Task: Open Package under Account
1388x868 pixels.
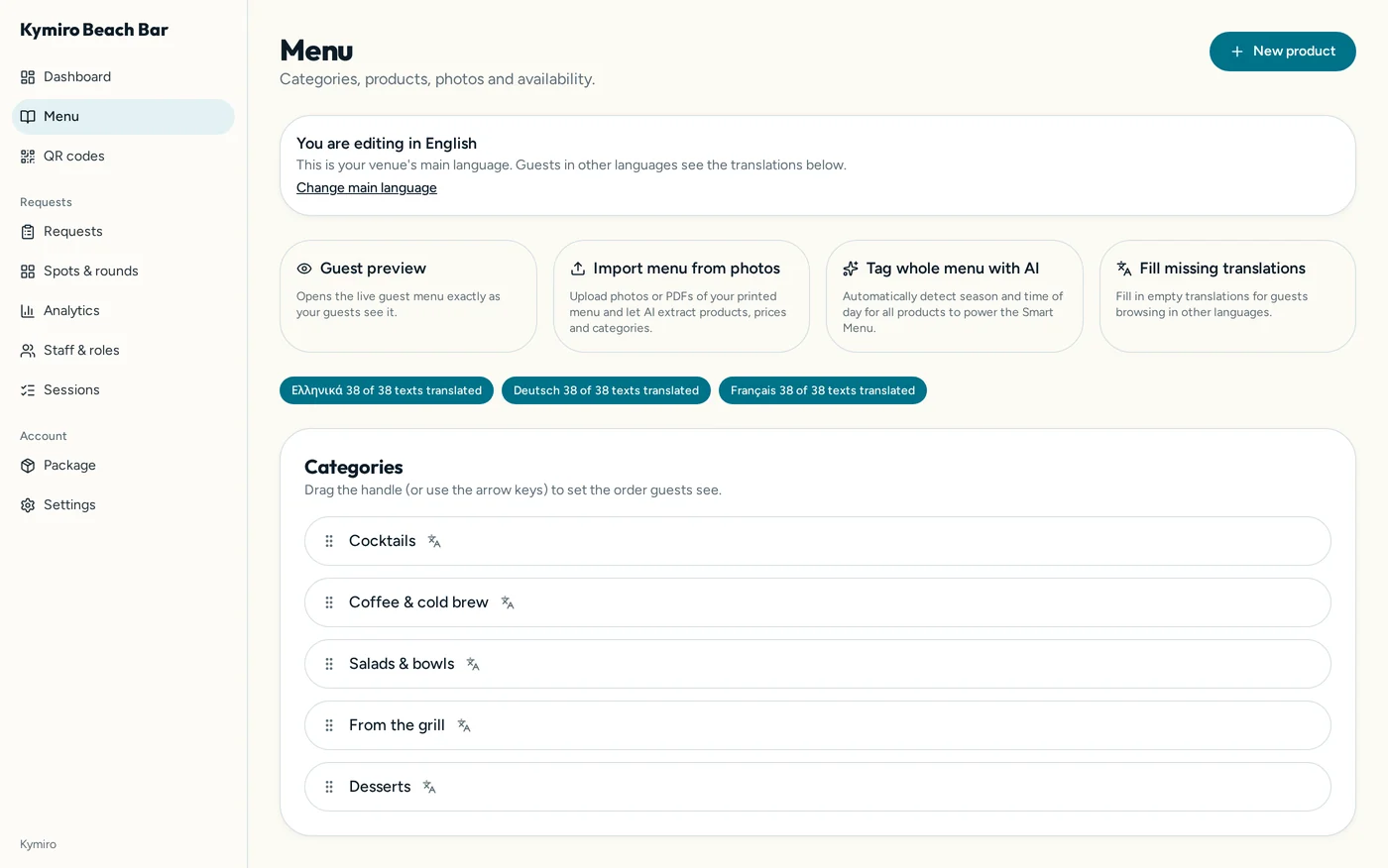Action: coord(123,466)
